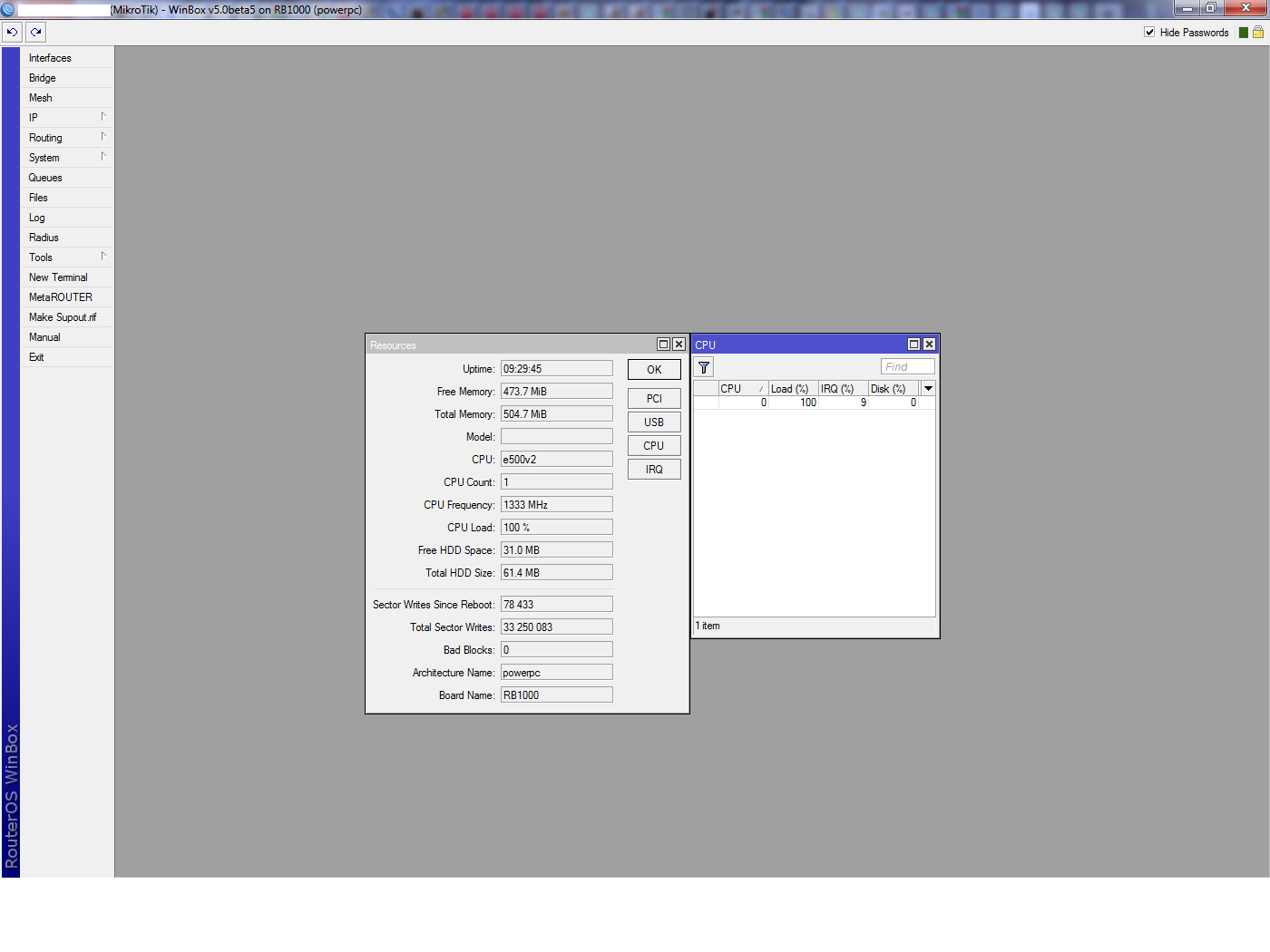Toggle the Hide Passwords checkbox

[1149, 33]
